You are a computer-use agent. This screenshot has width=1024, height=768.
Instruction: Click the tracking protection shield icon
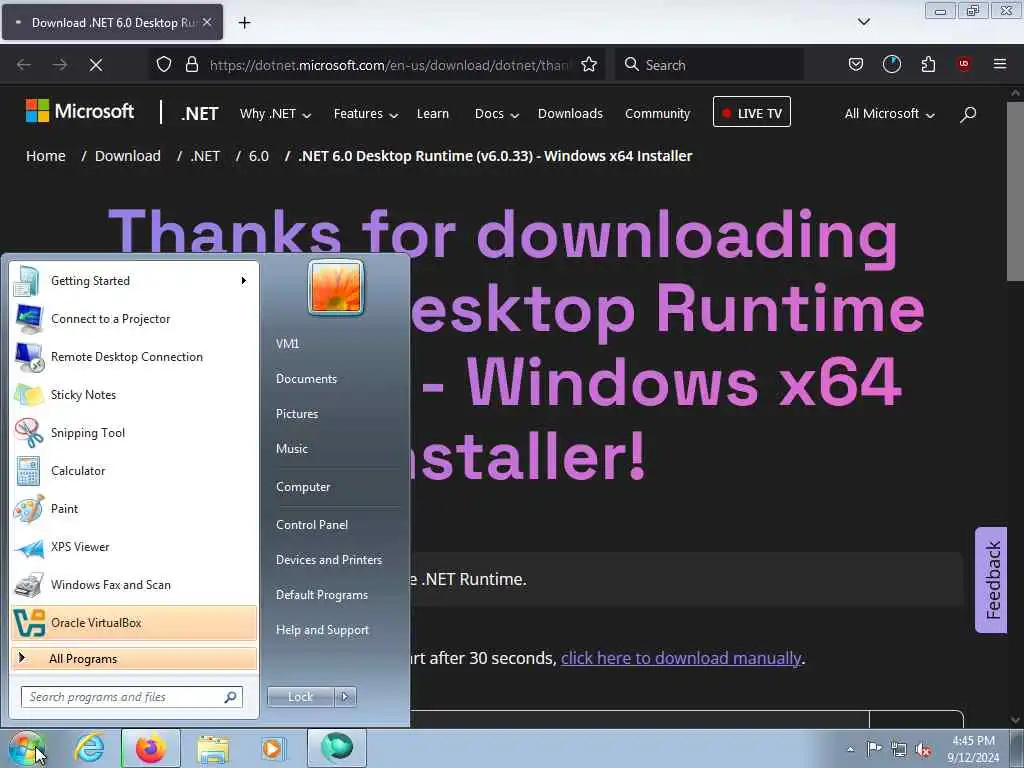click(164, 65)
